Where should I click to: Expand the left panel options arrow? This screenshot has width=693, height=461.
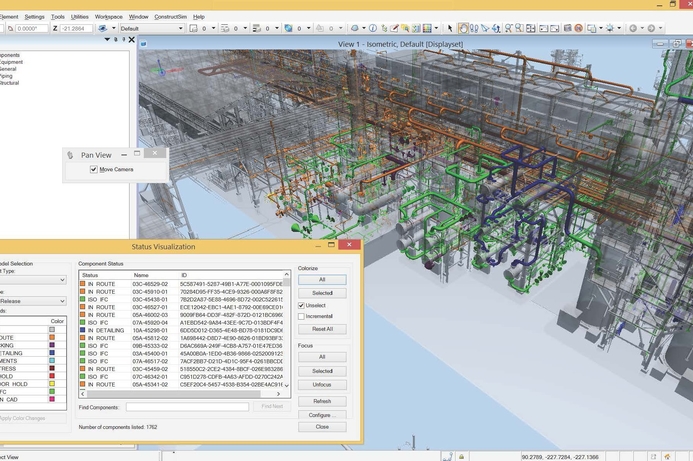pyautogui.click(x=107, y=39)
